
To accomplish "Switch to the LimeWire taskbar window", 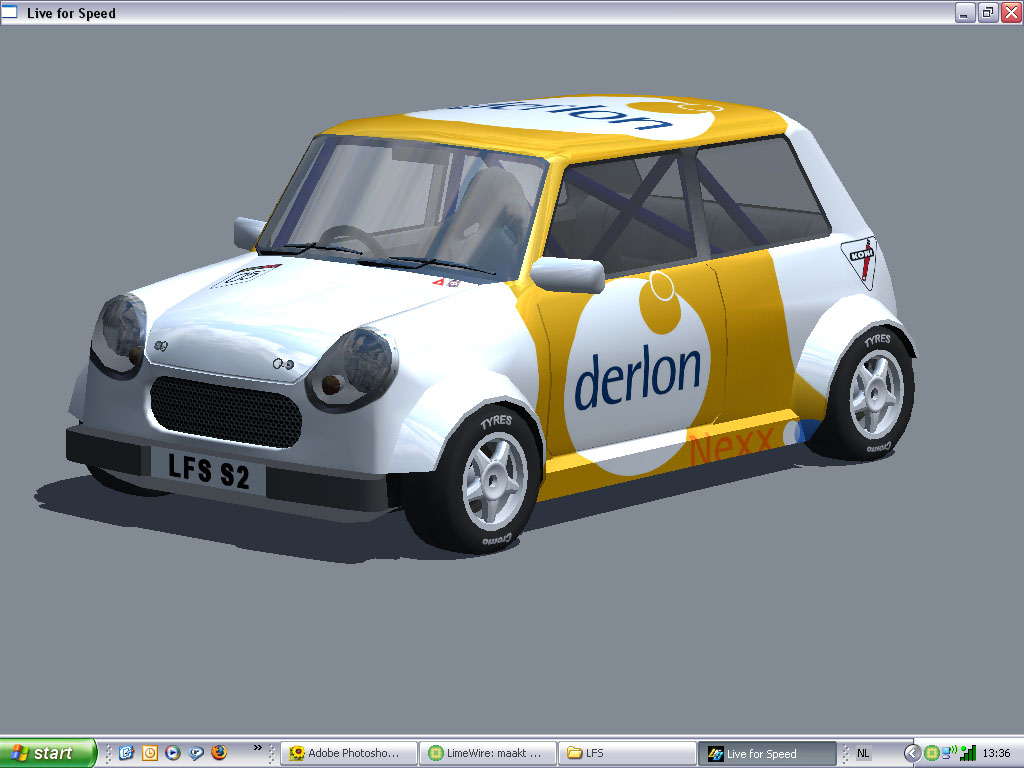I will pyautogui.click(x=488, y=753).
